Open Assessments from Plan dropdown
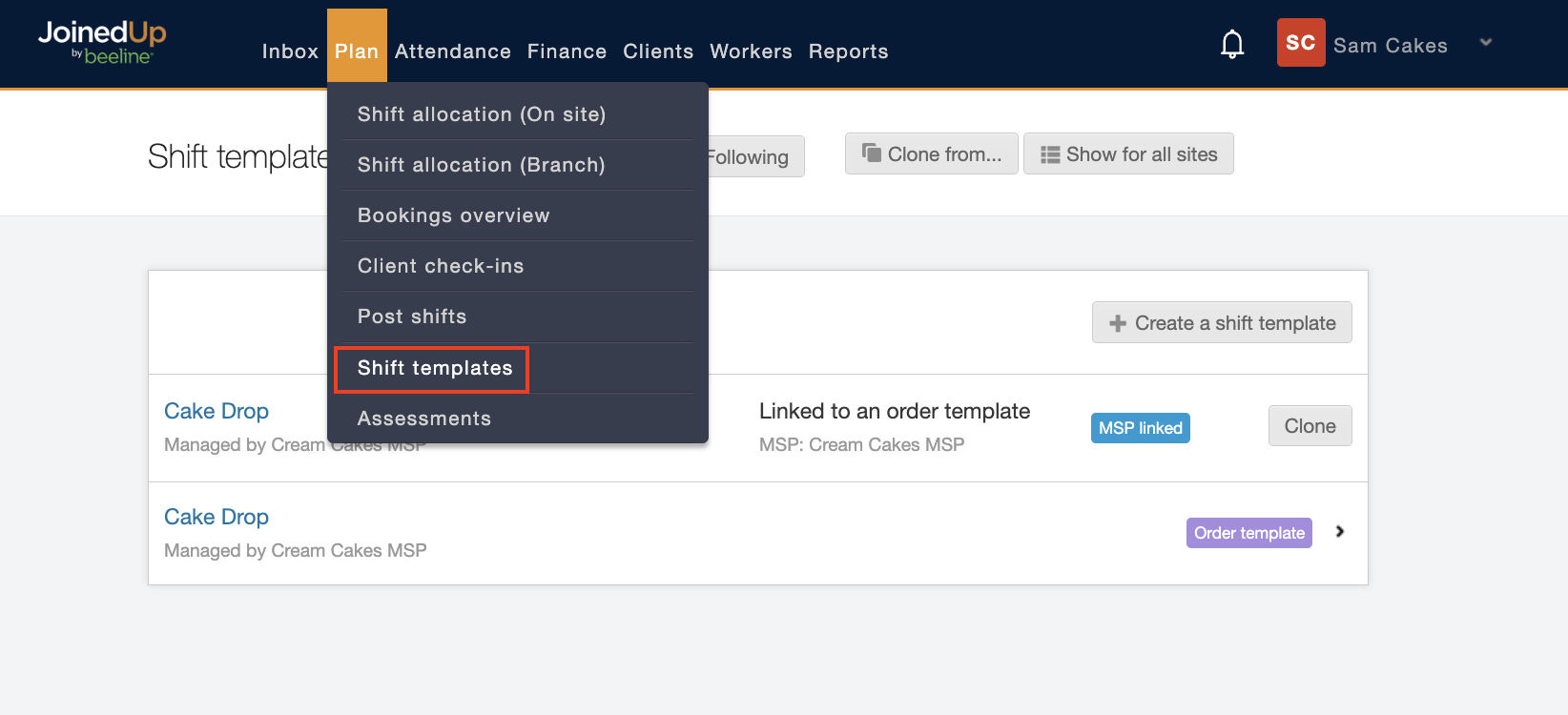 424,419
